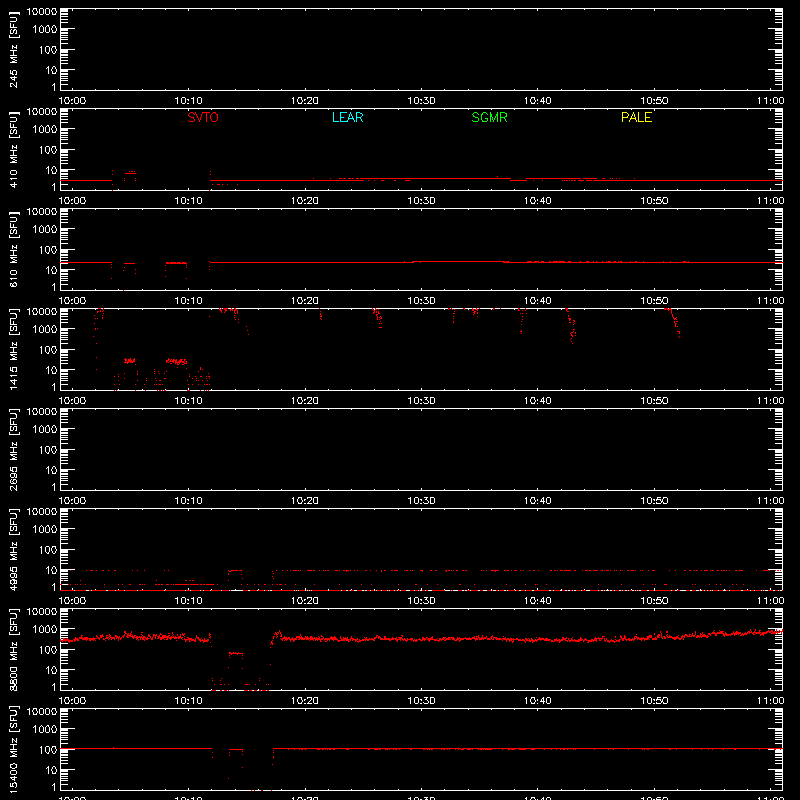
Task: Click 10:30 time label under 245 MHz panel
Action: tap(421, 101)
